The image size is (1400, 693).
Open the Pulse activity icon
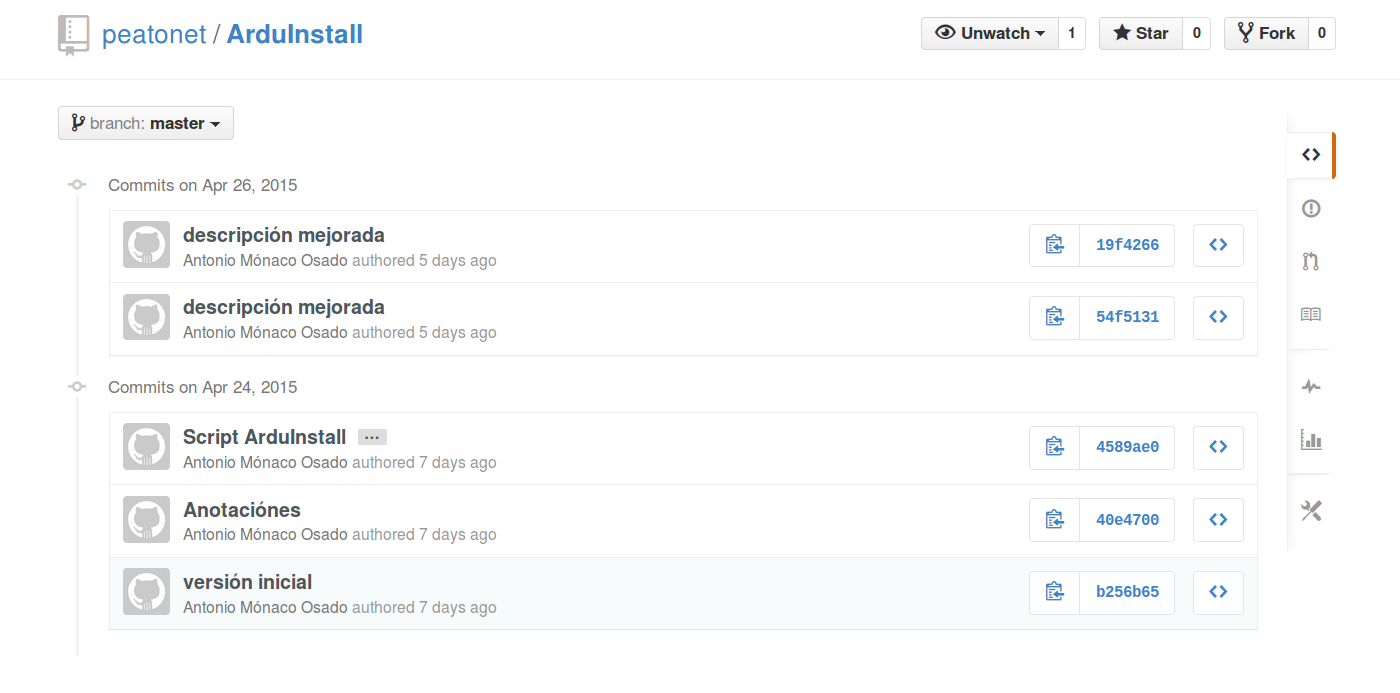tap(1311, 386)
